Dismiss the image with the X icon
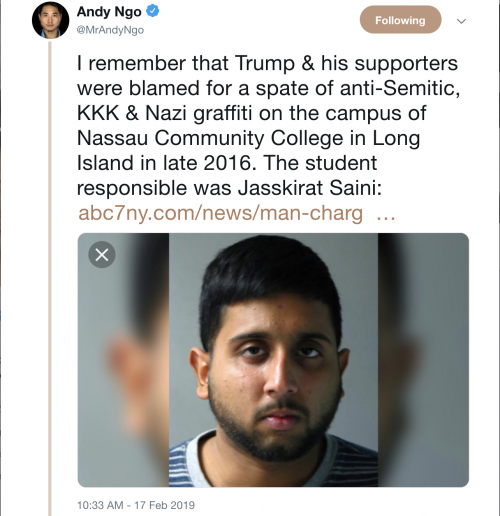This screenshot has height=516, width=500. (102, 255)
